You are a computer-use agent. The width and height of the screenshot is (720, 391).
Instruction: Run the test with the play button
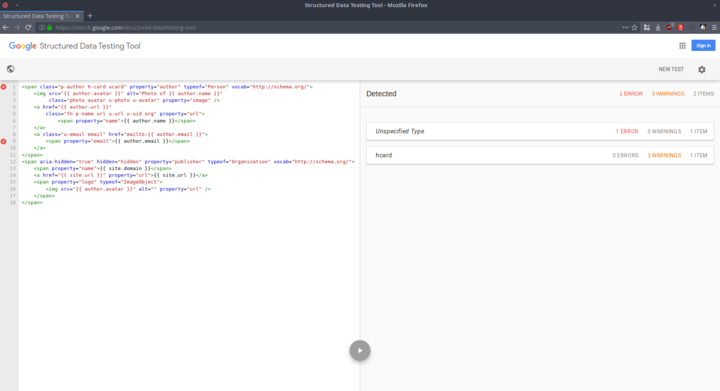[x=360, y=351]
